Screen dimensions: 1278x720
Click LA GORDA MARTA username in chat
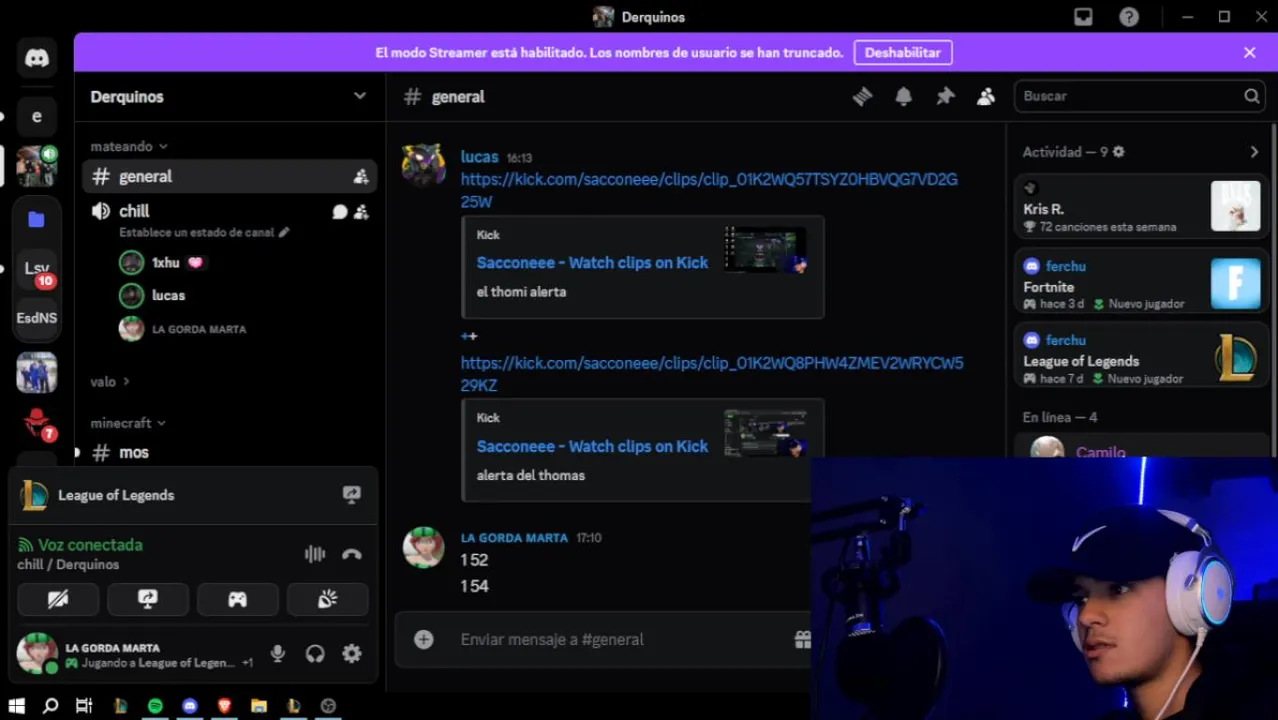pos(514,538)
